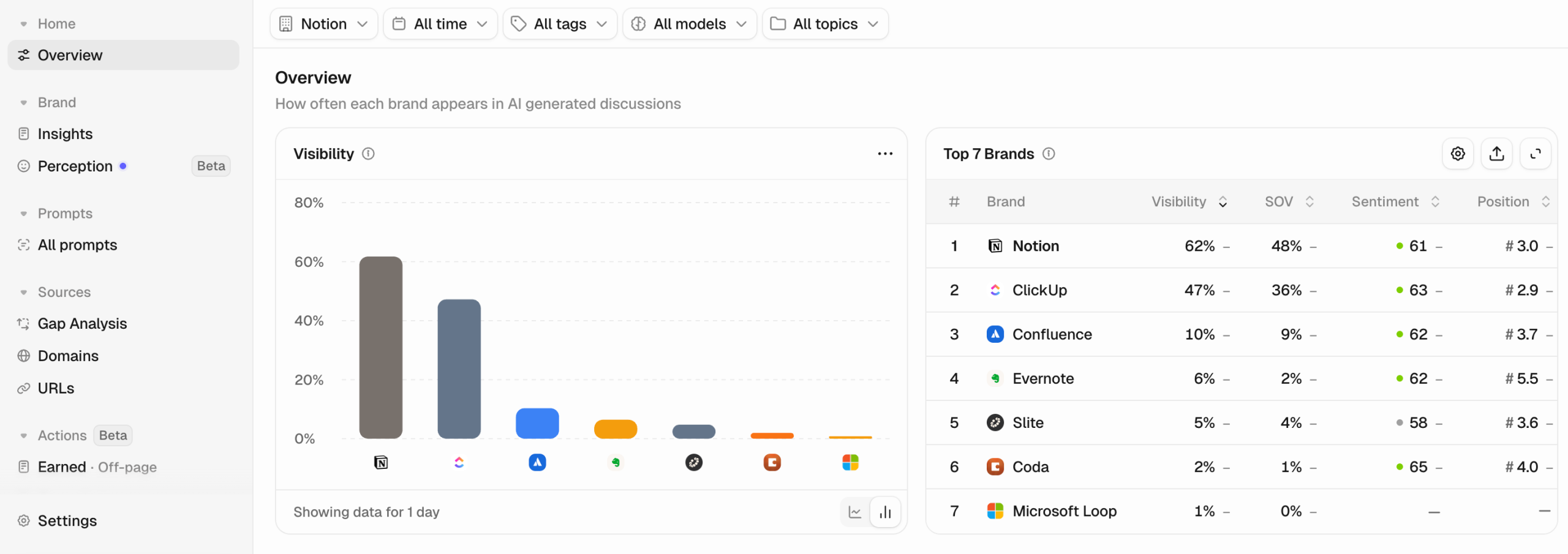Select the Coda brand name in table

coord(1030,467)
